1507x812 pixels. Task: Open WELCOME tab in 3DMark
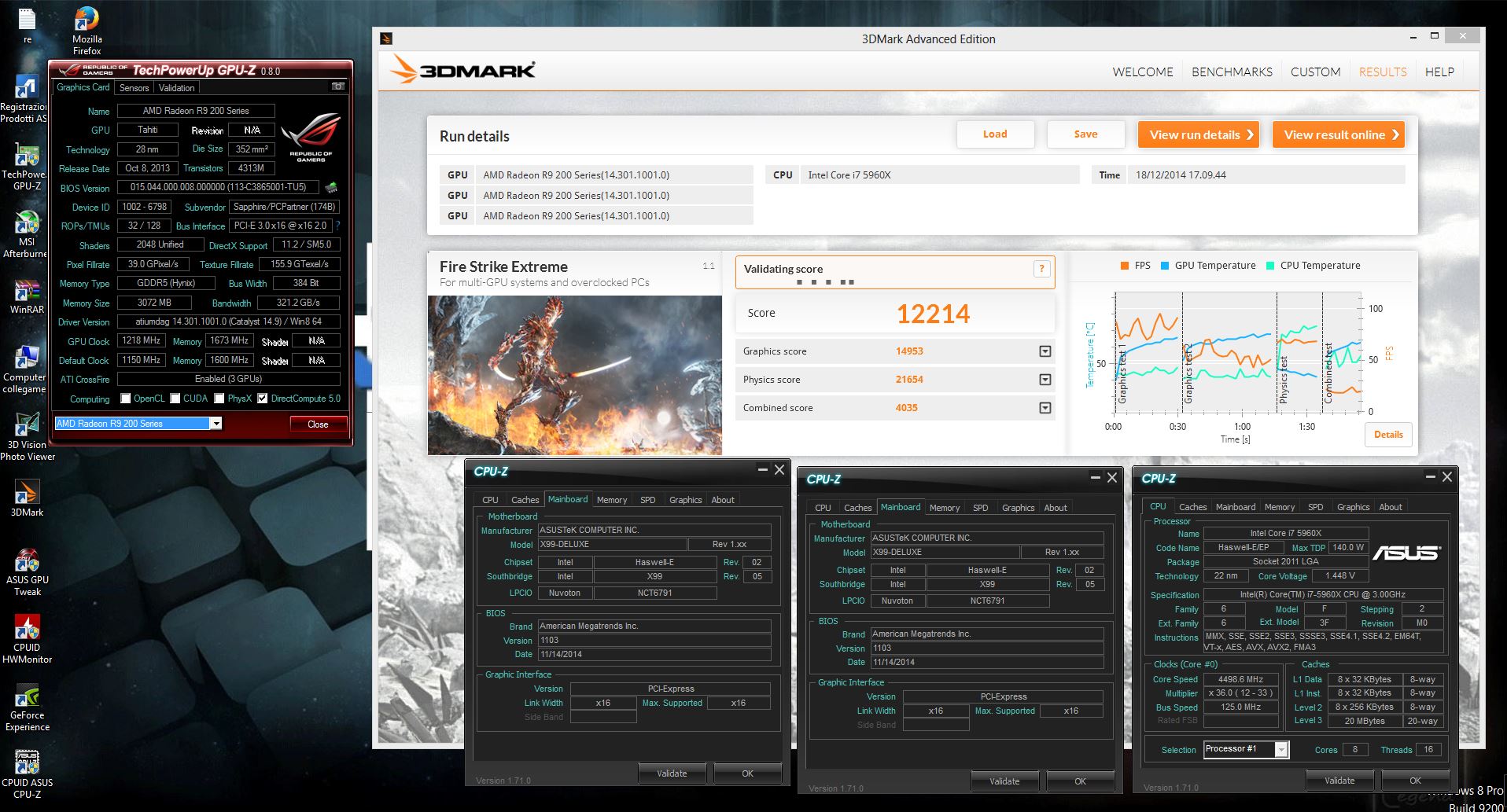[1142, 72]
